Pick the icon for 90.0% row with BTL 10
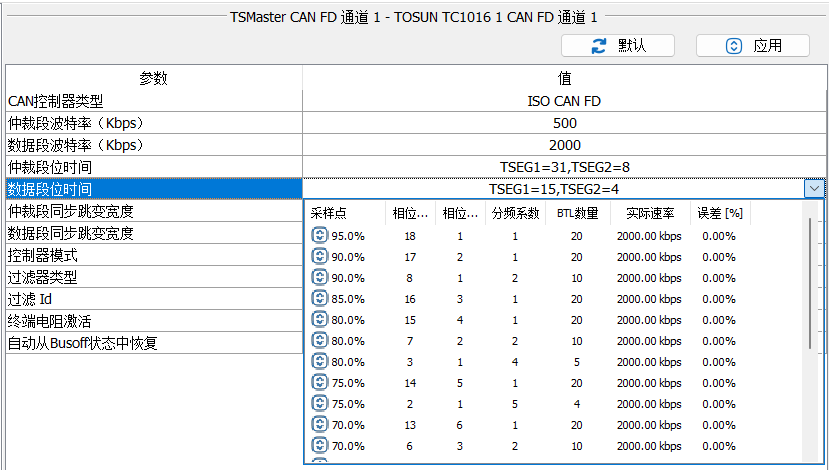Screen dimensions: 829x470 (320, 277)
